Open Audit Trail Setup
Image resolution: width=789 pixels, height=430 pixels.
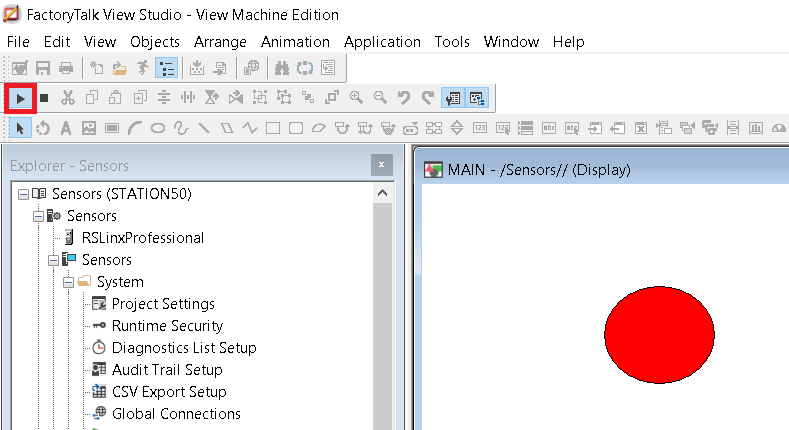[x=167, y=370]
